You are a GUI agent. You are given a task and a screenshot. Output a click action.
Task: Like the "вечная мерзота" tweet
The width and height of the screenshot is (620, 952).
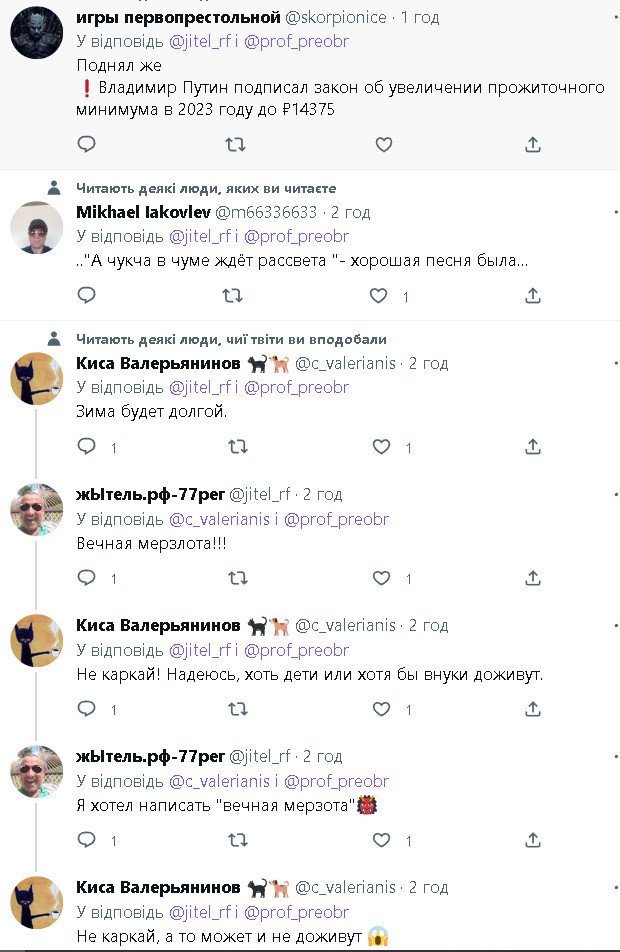click(381, 840)
